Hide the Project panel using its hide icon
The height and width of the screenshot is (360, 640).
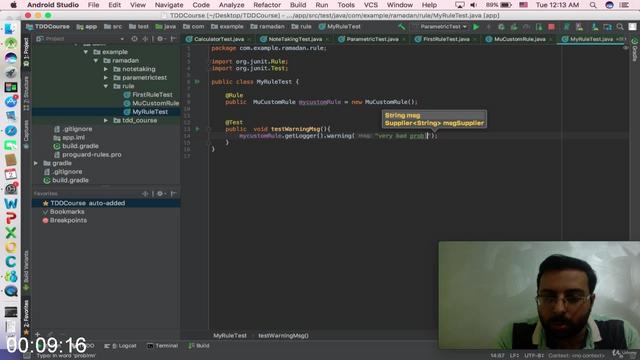coord(174,39)
